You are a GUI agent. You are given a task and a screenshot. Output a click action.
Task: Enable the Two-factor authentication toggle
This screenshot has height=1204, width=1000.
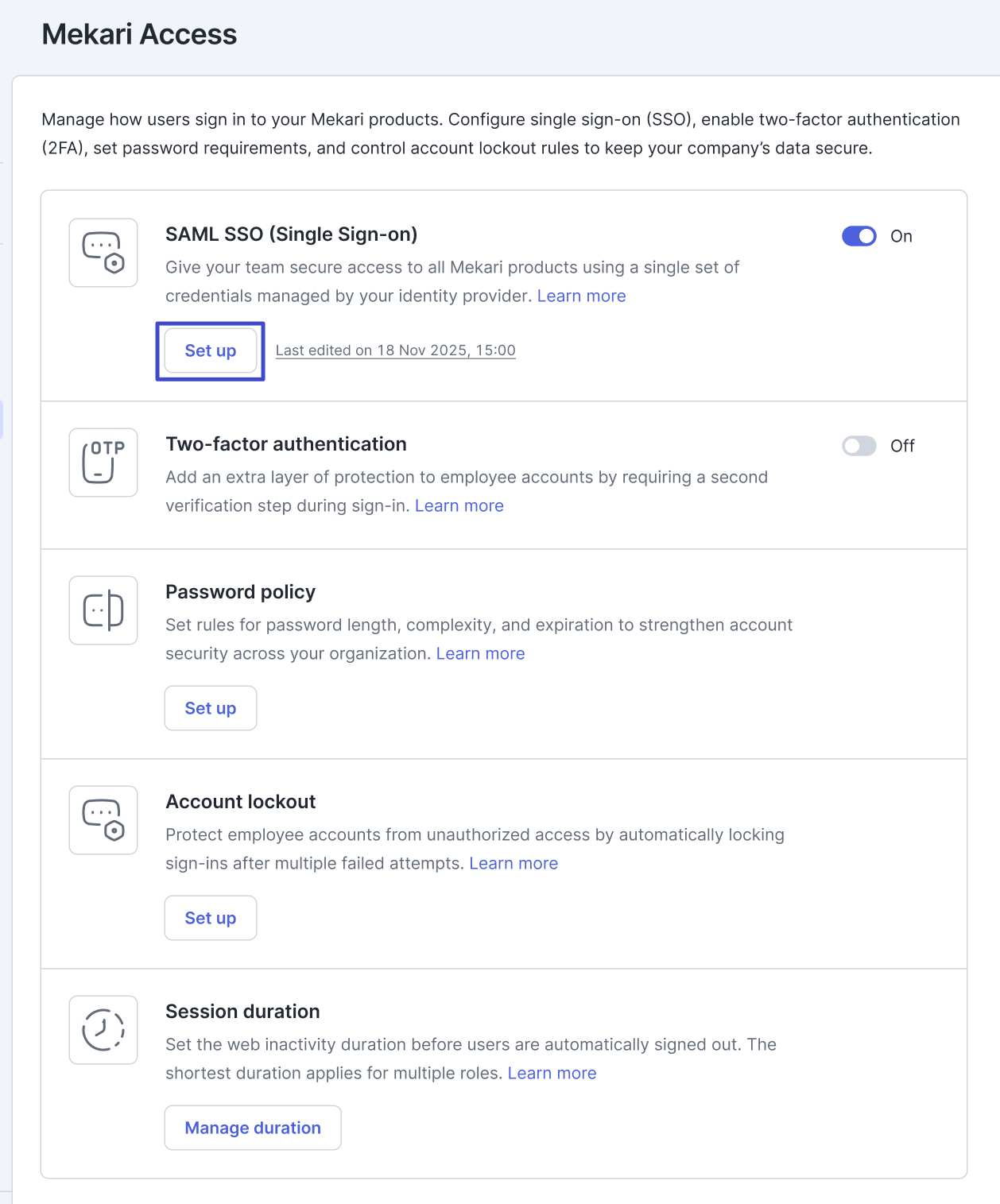tap(859, 446)
